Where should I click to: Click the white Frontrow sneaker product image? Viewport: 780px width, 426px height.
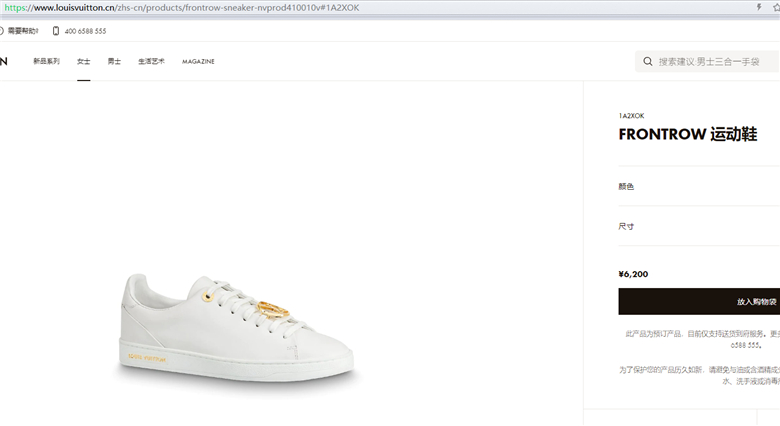236,329
